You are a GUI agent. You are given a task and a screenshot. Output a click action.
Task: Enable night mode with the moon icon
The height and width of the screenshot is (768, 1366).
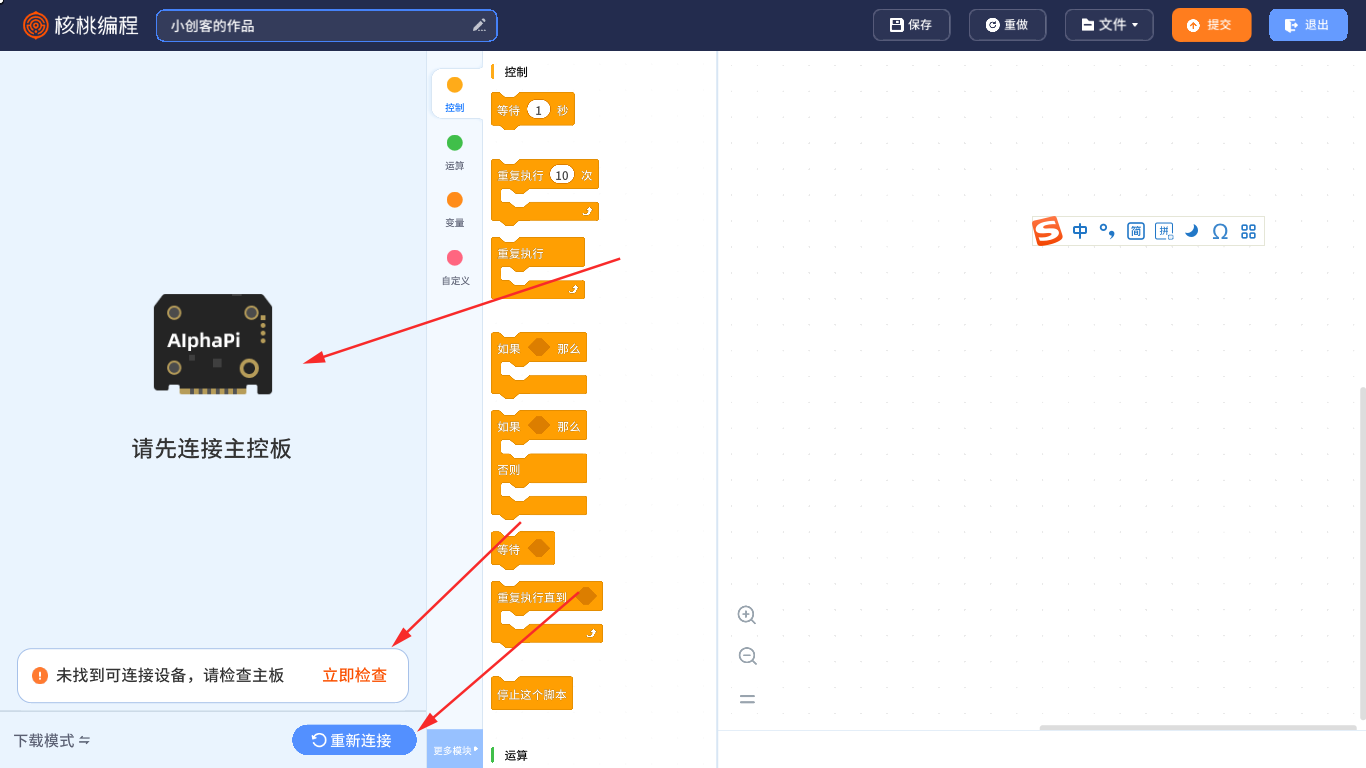tap(1191, 231)
